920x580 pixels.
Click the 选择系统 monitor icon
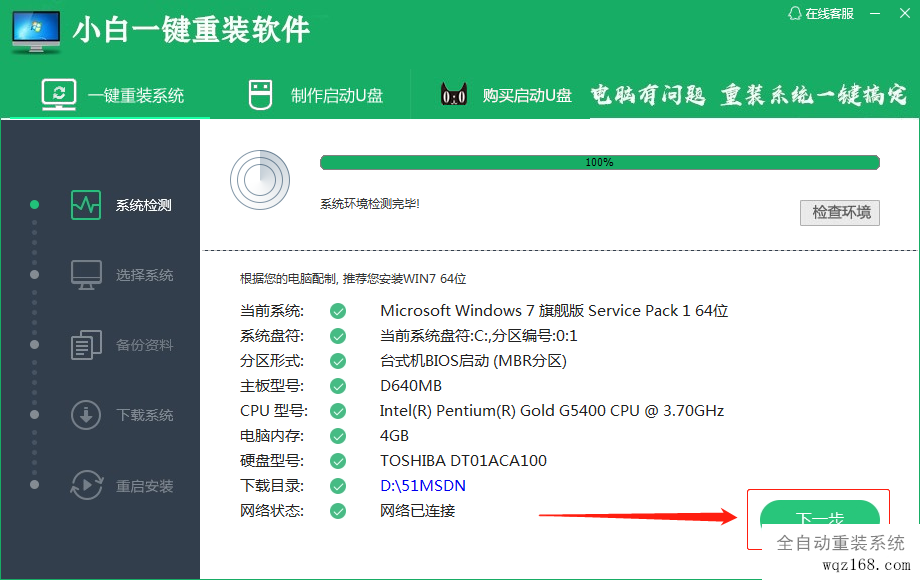(86, 275)
